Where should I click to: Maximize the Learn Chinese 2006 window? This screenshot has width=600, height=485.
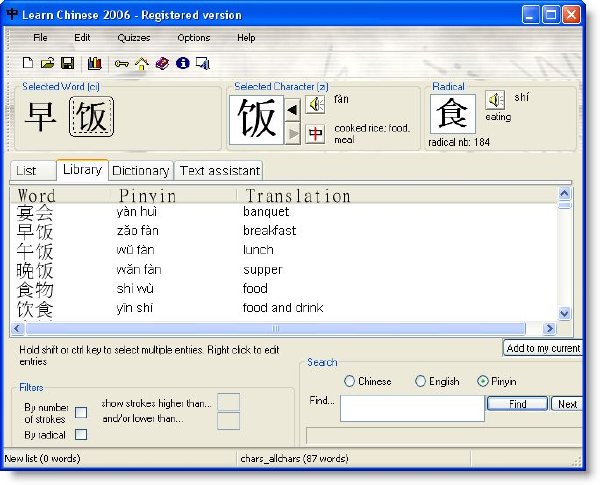click(x=551, y=15)
